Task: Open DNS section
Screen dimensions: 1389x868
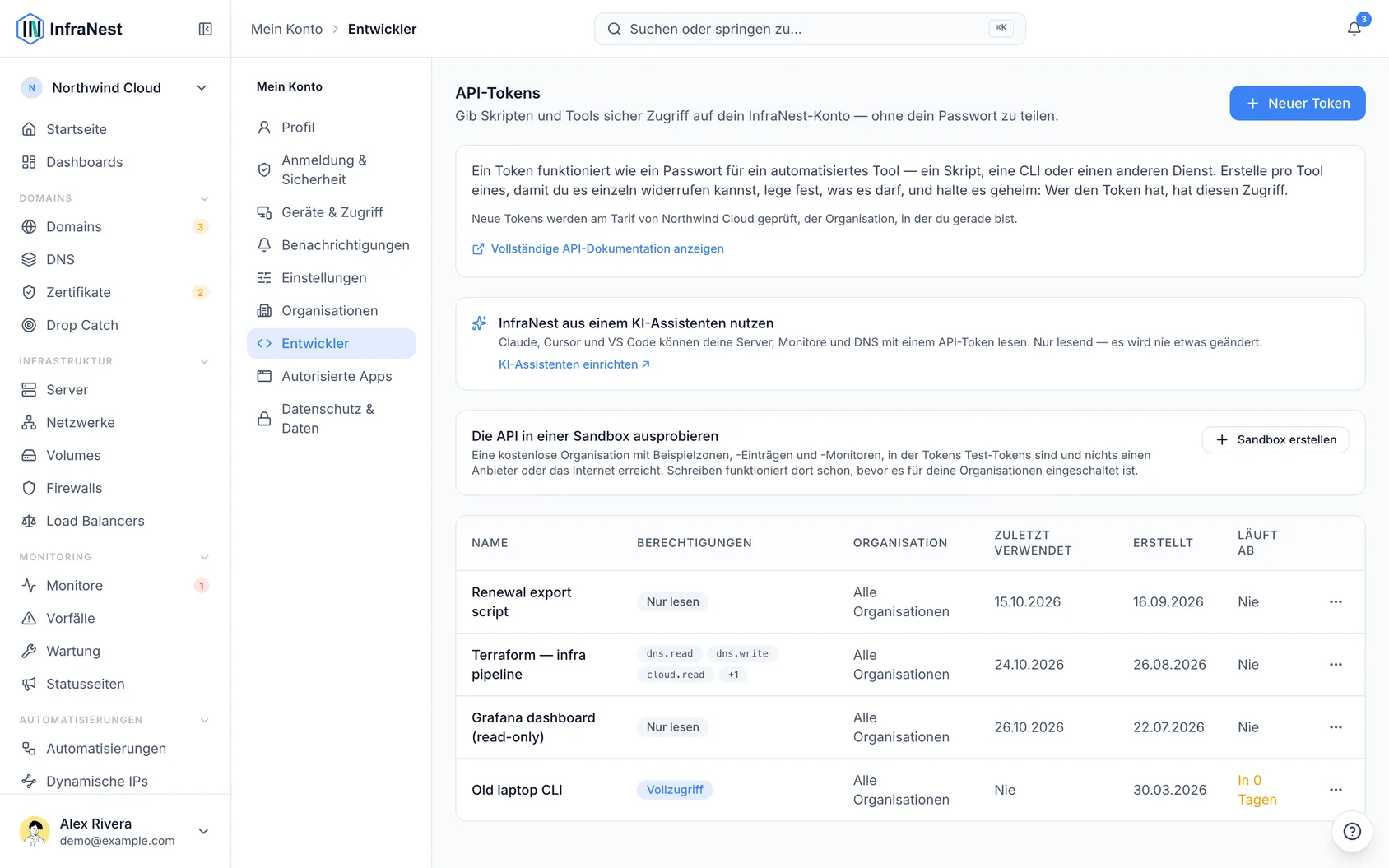Action: (x=115, y=260)
